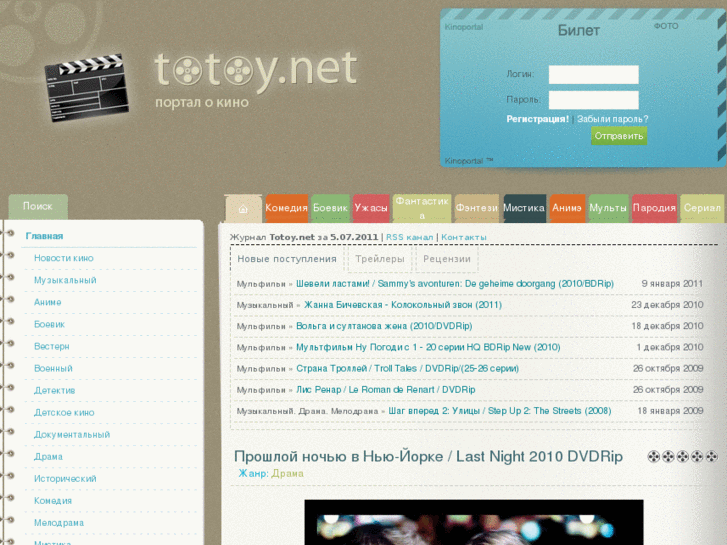Open Жанна Бичевская - Колокольный звон entry
Viewport: 727px width, 545px height.
(x=403, y=305)
